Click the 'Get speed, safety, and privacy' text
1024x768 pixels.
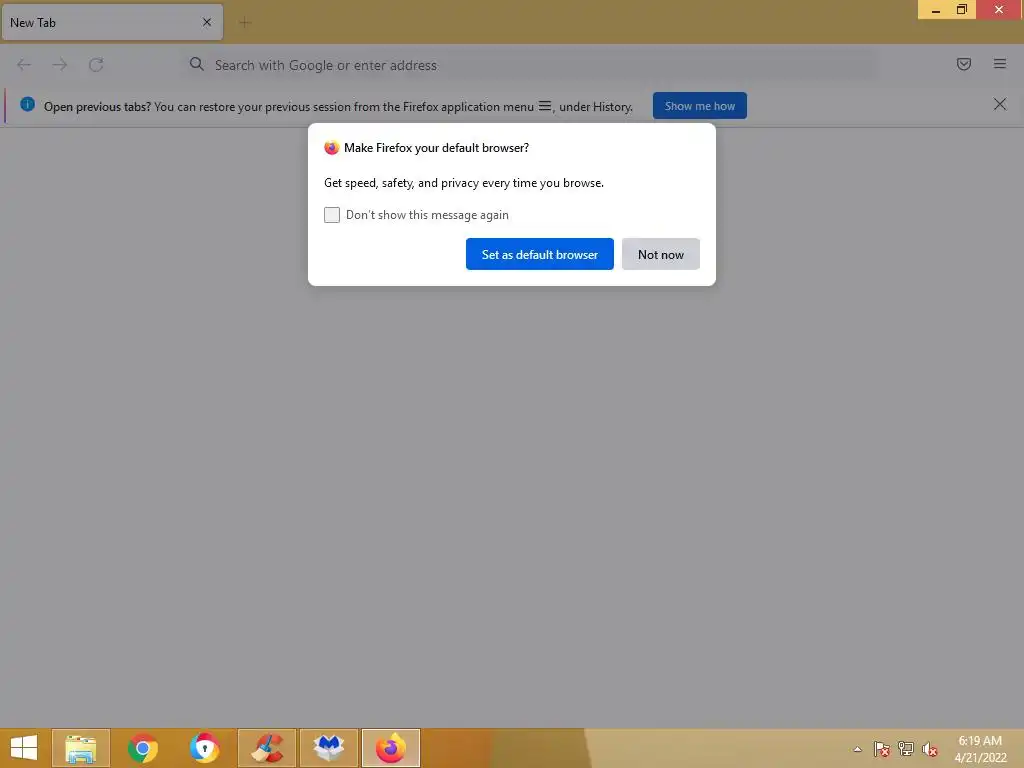coord(464,183)
